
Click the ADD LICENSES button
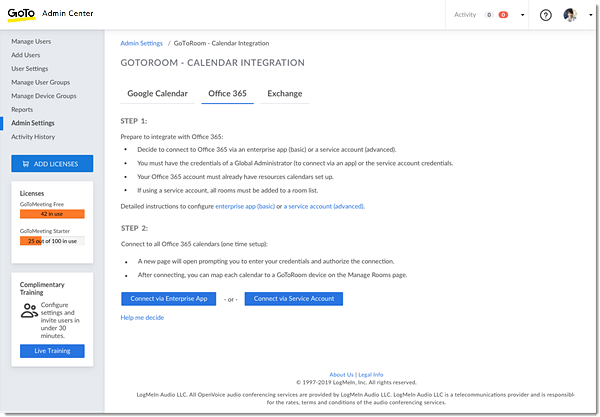pos(52,164)
